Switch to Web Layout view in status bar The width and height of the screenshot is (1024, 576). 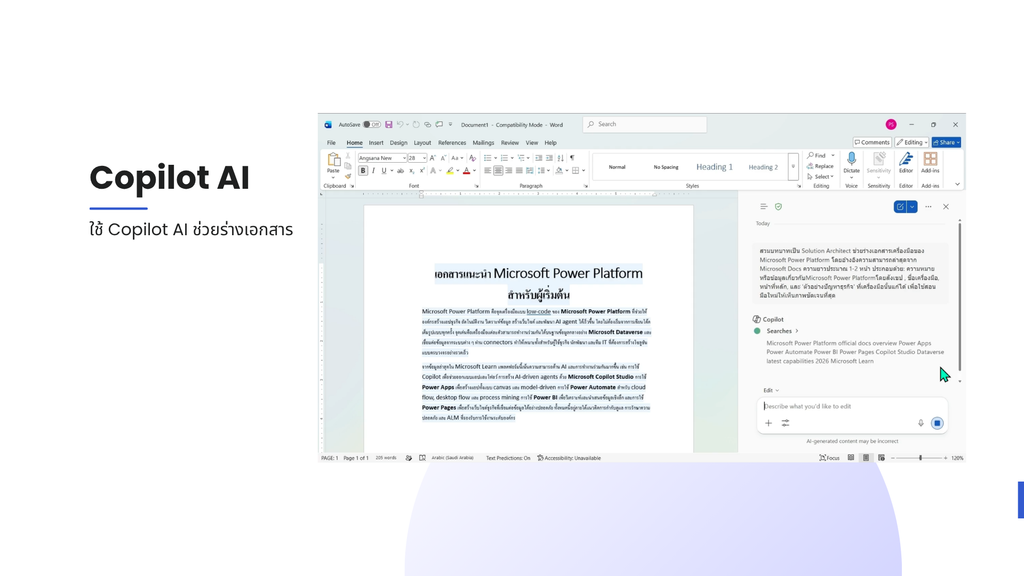click(881, 458)
